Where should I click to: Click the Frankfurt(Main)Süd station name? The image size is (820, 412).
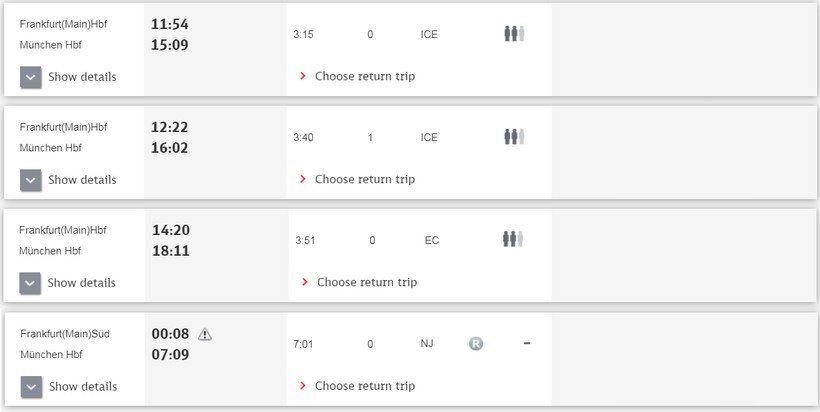64,334
